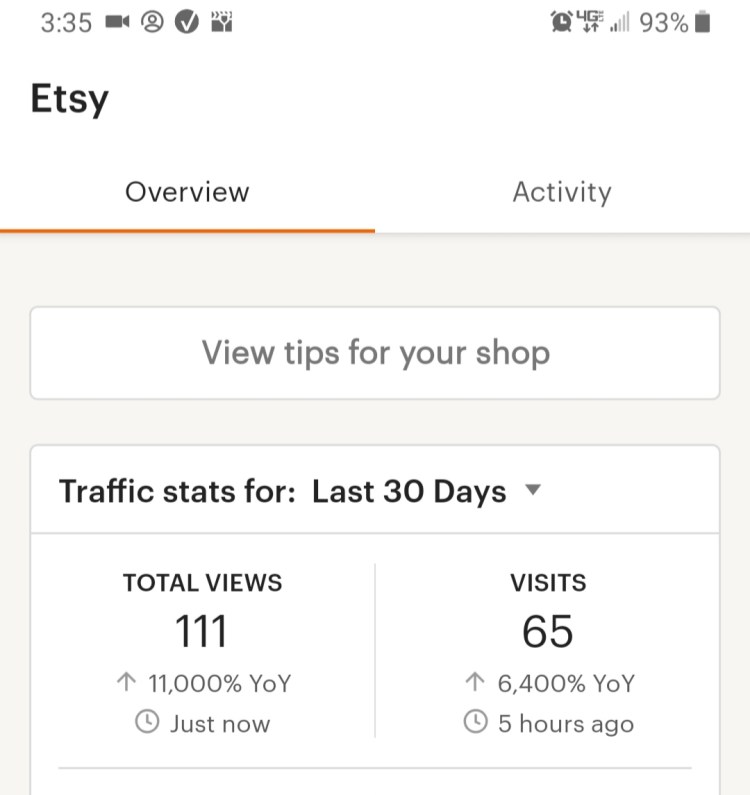Viewport: 750px width, 795px height.
Task: Click clock icon beside '5 hours ago'
Action: click(476, 722)
